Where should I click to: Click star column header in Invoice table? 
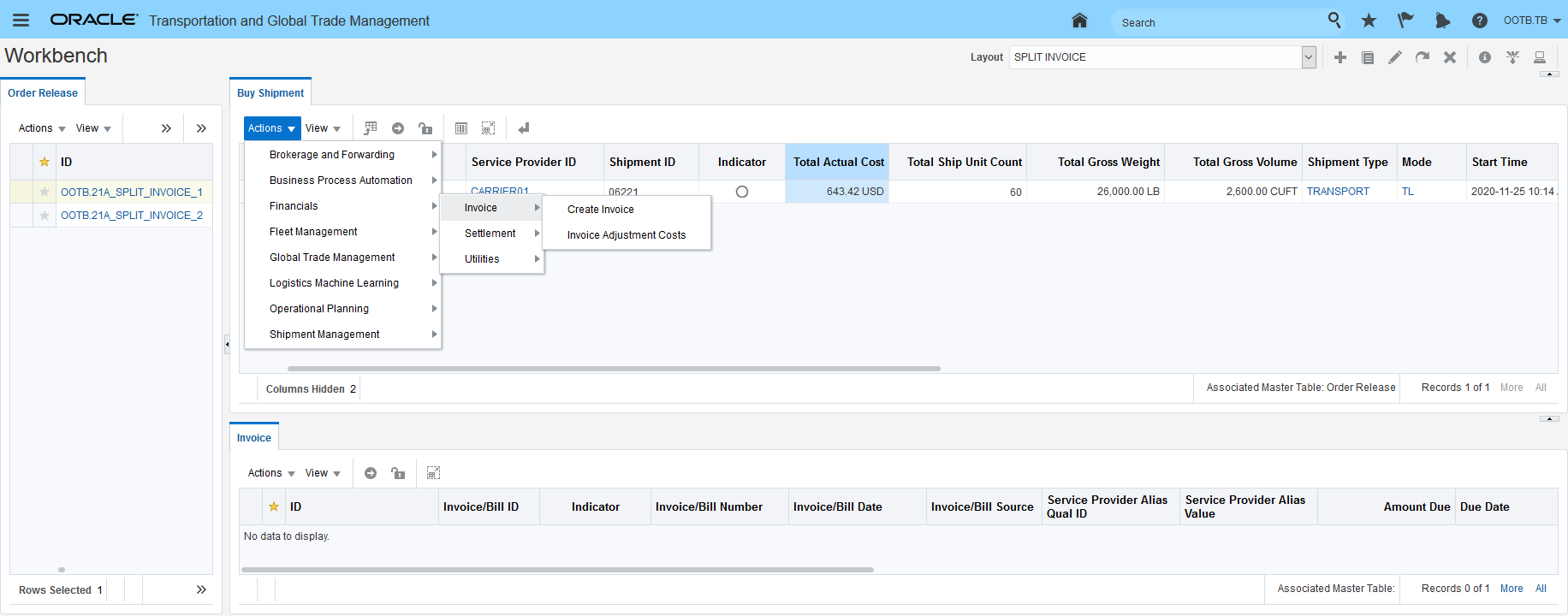[x=274, y=506]
